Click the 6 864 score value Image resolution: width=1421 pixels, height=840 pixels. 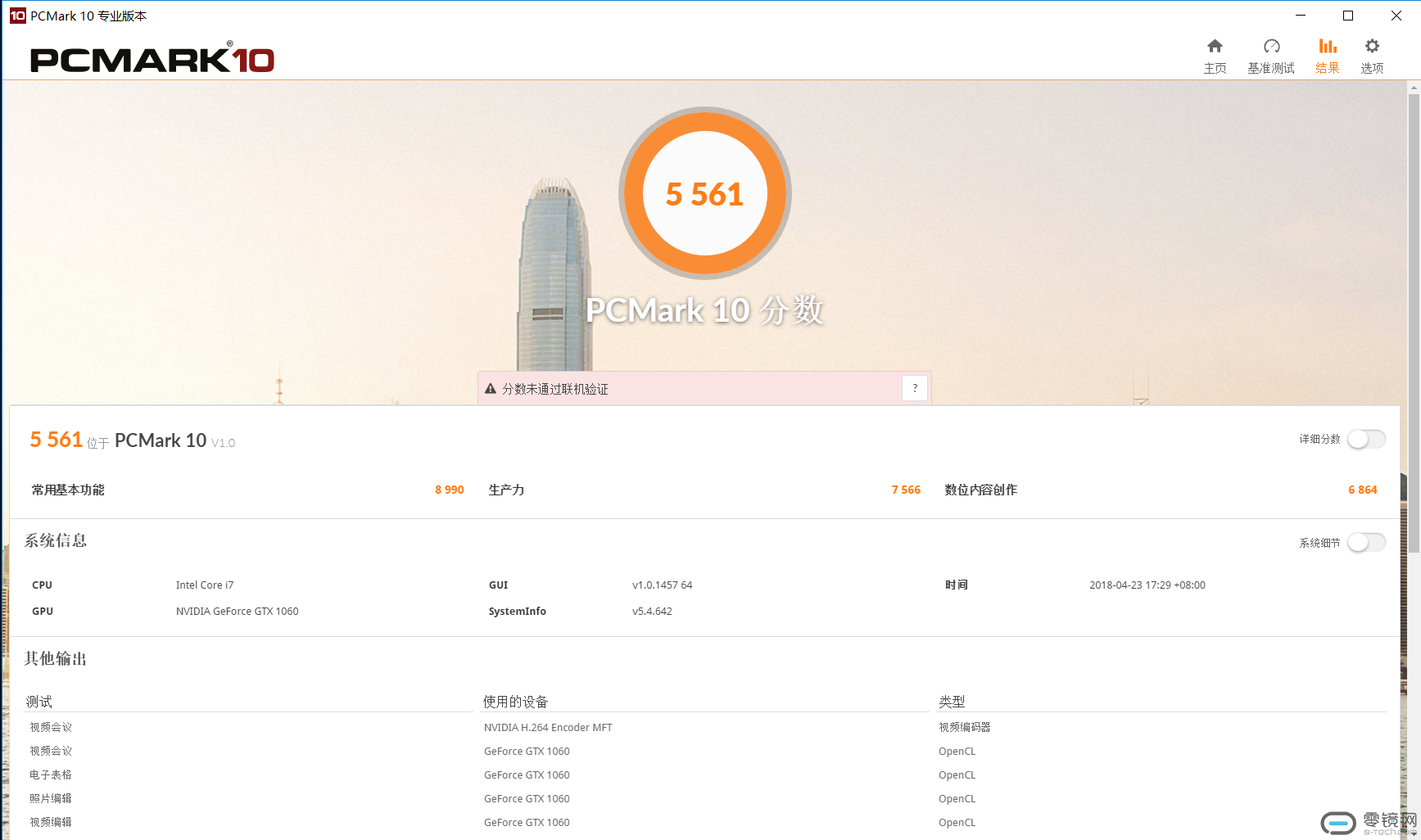pyautogui.click(x=1363, y=490)
